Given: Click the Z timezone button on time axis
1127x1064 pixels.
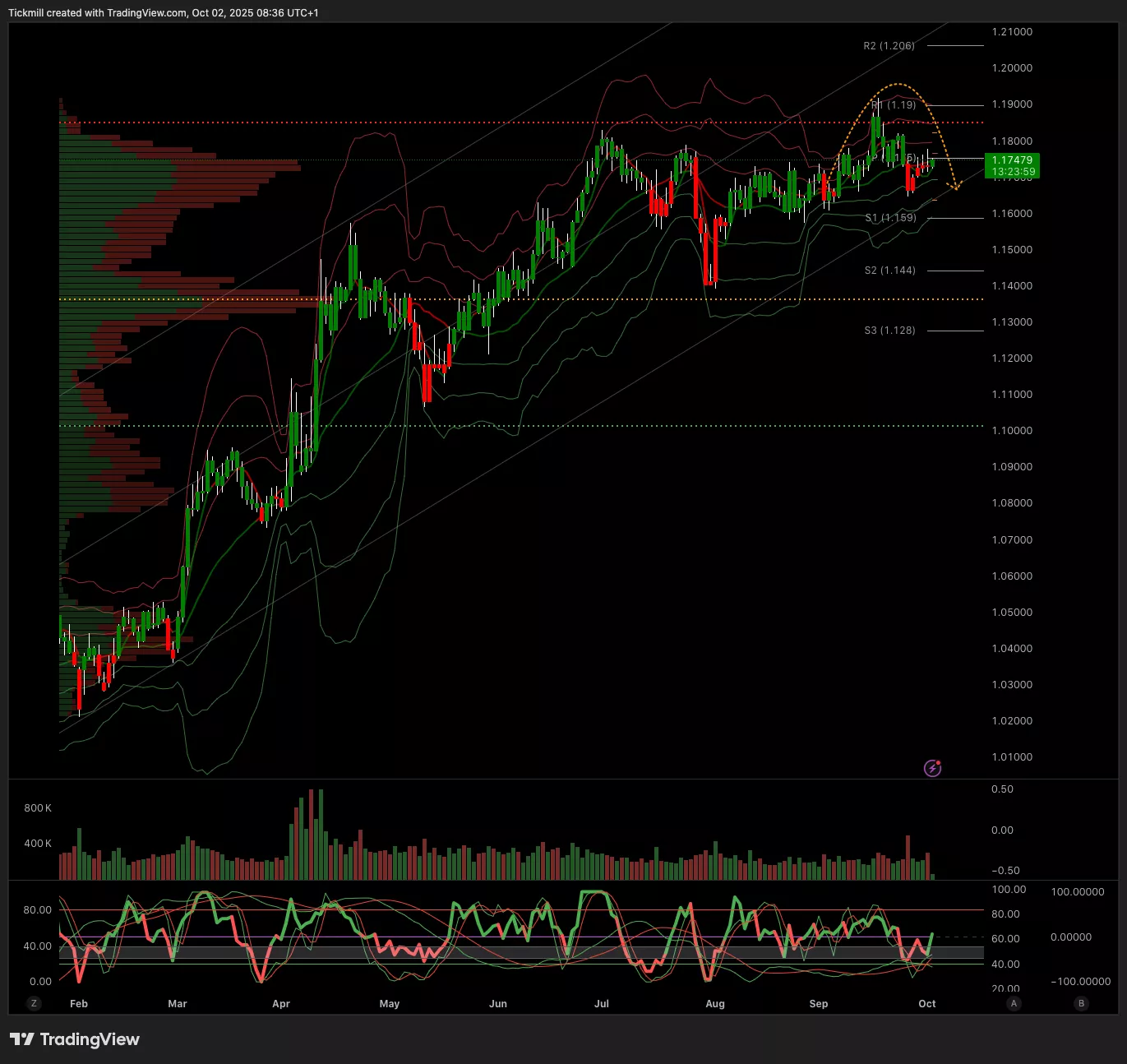Looking at the screenshot, I should click(34, 1003).
